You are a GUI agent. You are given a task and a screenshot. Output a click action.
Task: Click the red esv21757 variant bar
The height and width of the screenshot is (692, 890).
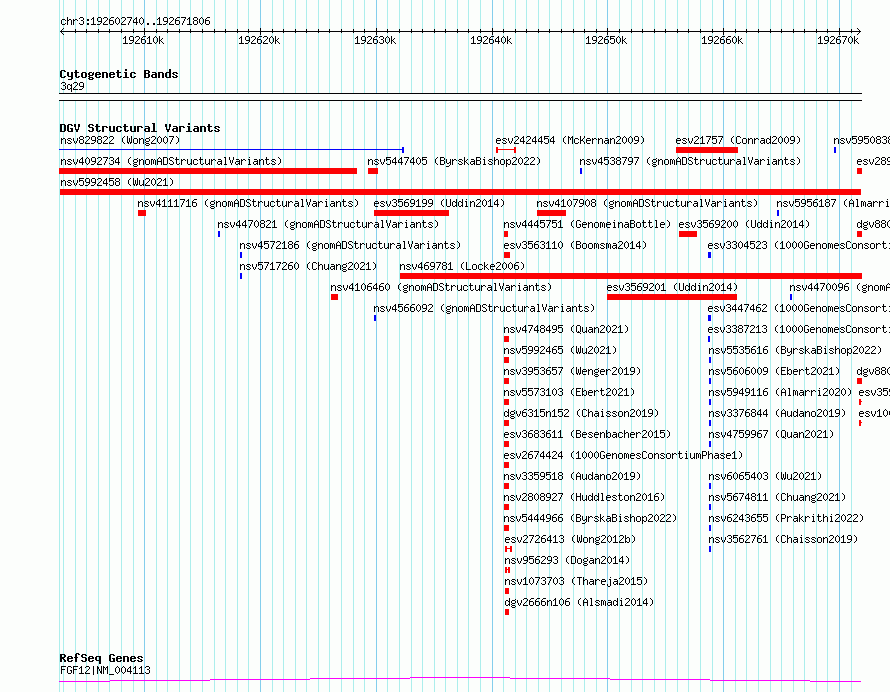point(707,150)
